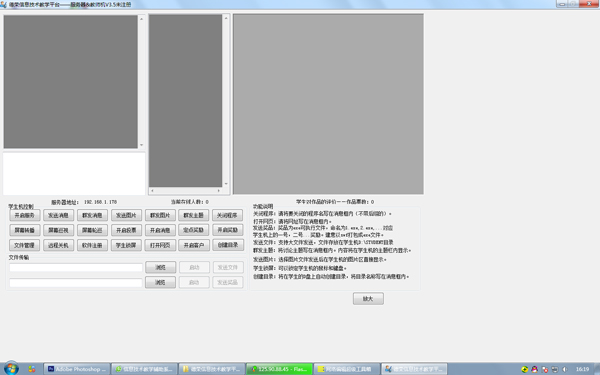The image size is (600, 375).
Task: Click 浏览 beside the 发送奖品 row
Action: tap(160, 282)
